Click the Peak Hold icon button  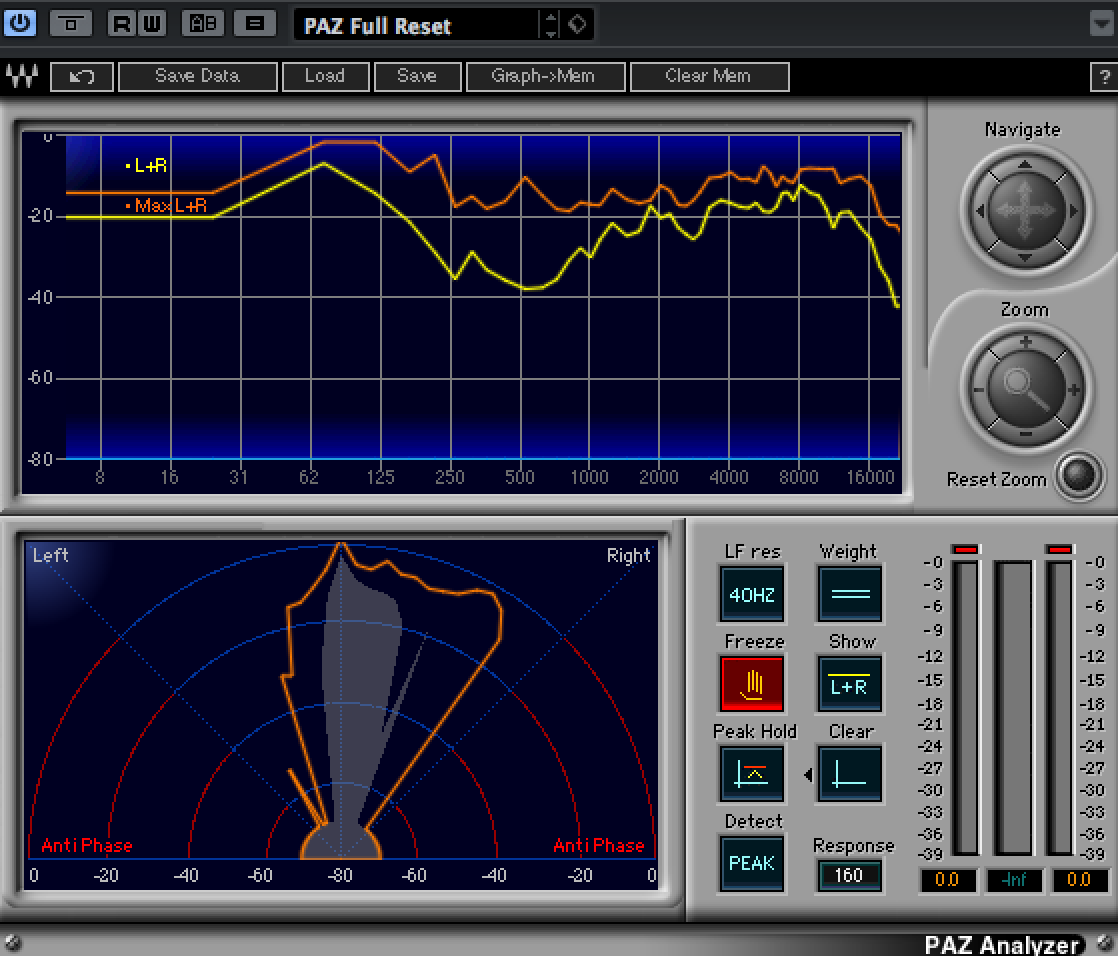pyautogui.click(x=751, y=774)
